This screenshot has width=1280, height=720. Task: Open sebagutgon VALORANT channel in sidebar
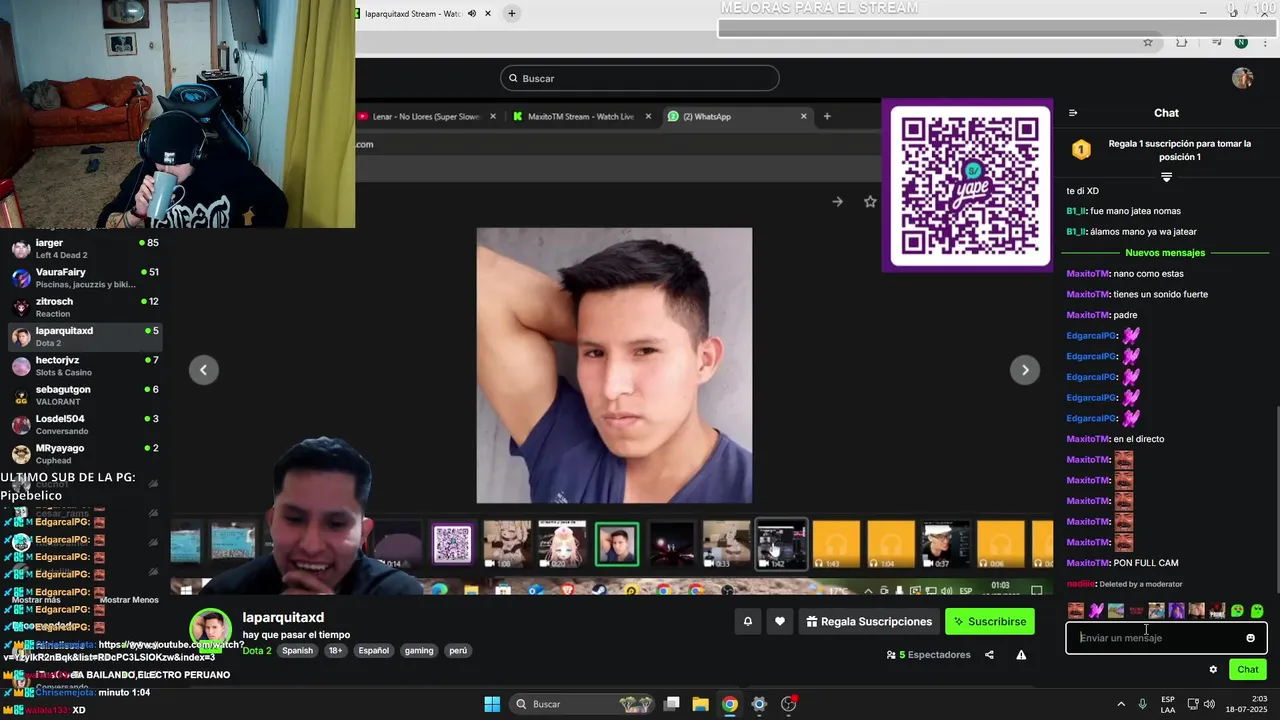[85, 395]
